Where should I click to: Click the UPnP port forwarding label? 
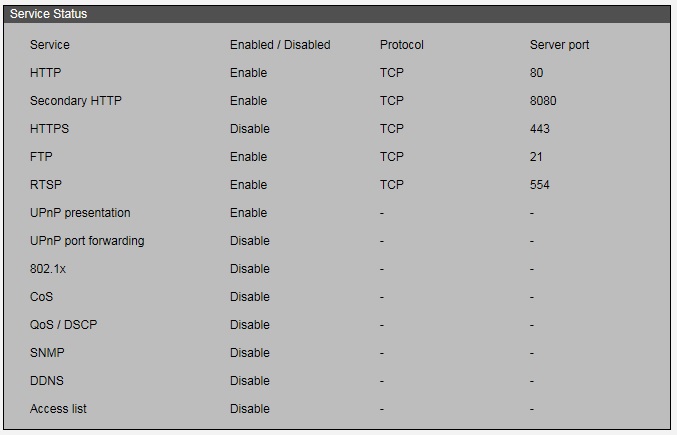(x=87, y=241)
